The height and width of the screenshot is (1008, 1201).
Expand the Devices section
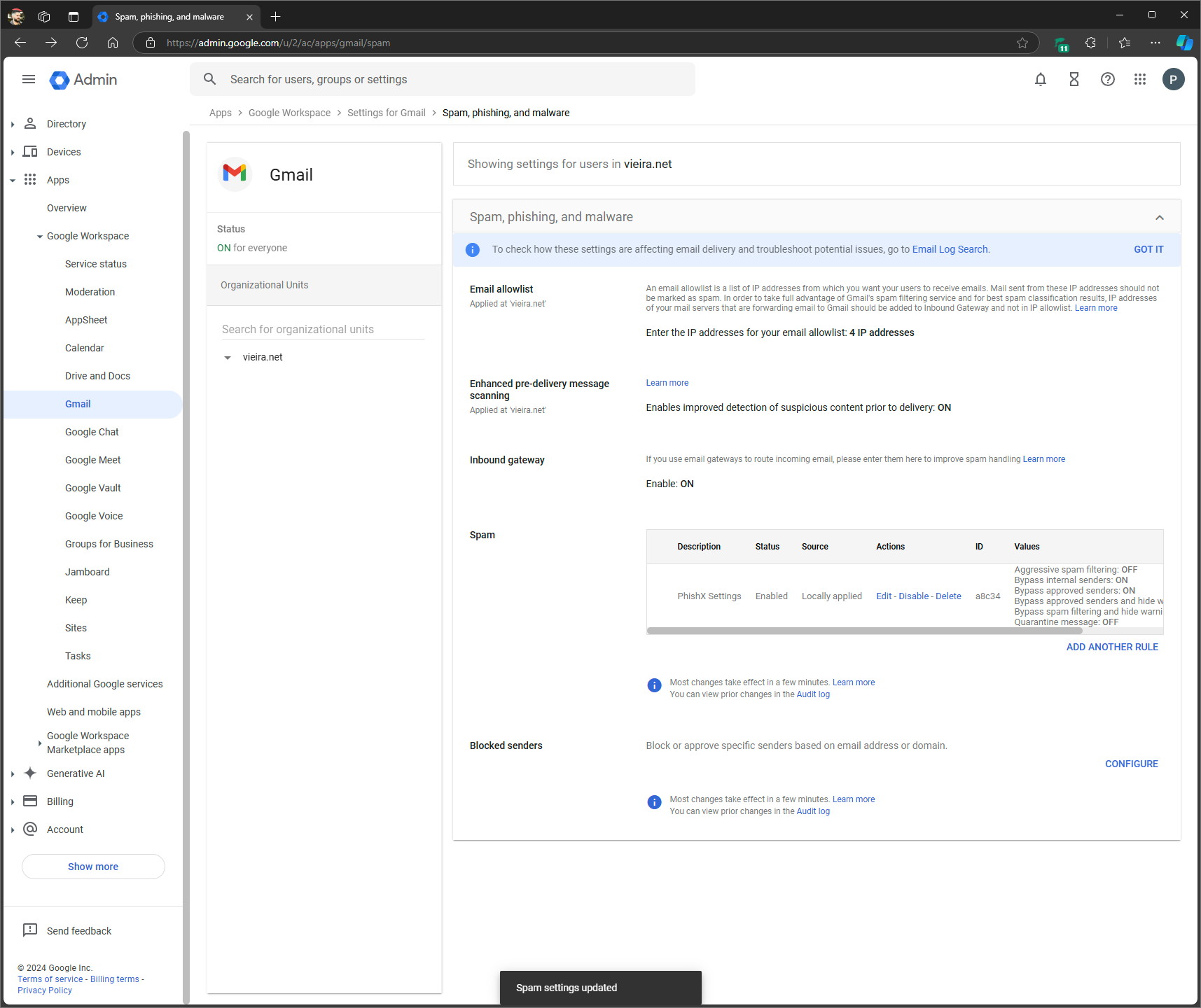point(13,152)
